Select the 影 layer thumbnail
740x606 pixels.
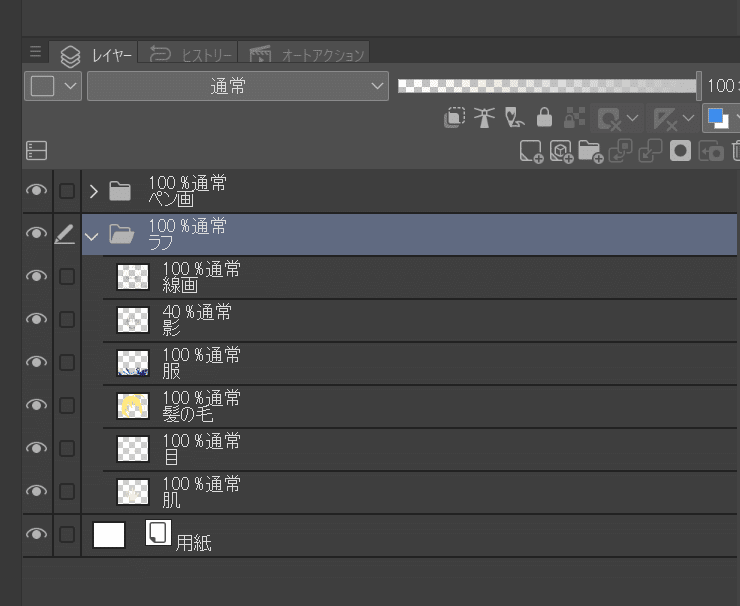pos(133,320)
